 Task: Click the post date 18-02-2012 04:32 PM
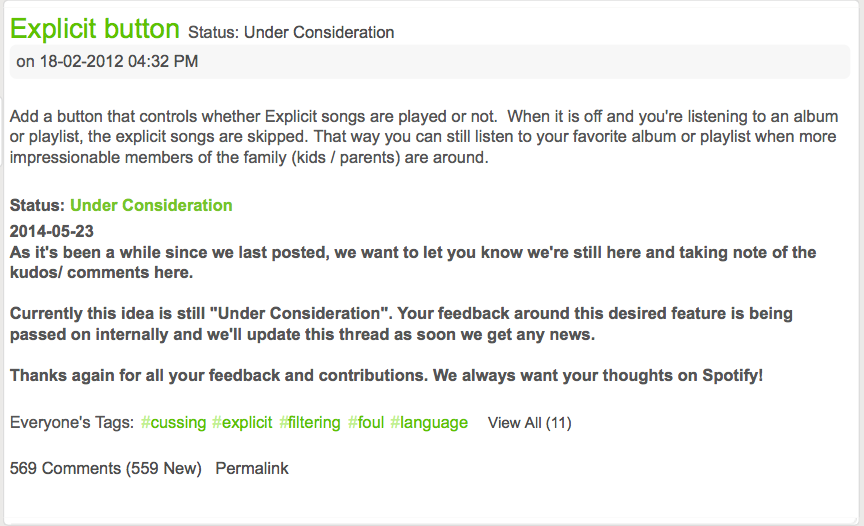(108, 62)
